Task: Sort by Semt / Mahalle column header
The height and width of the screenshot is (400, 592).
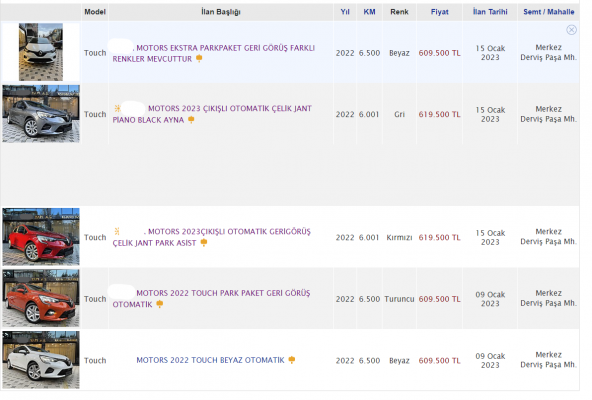Action: click(548, 12)
